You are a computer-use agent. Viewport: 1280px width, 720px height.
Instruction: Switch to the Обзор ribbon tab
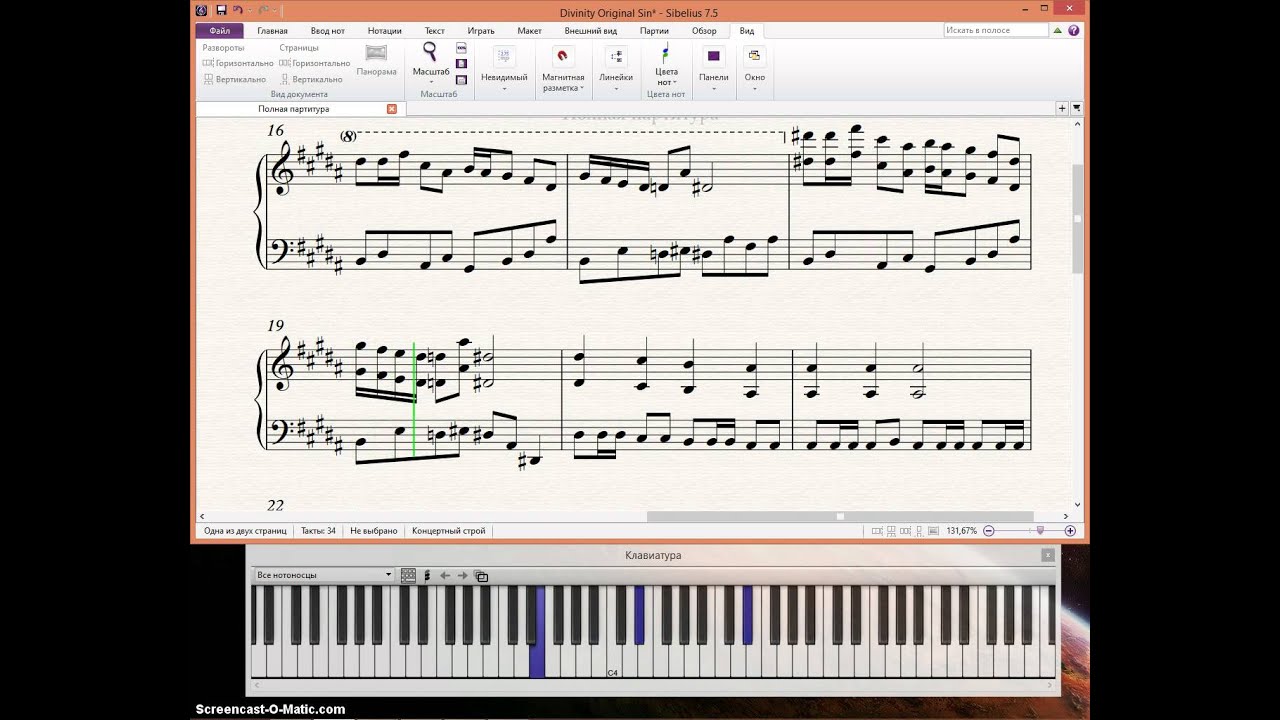click(x=704, y=31)
